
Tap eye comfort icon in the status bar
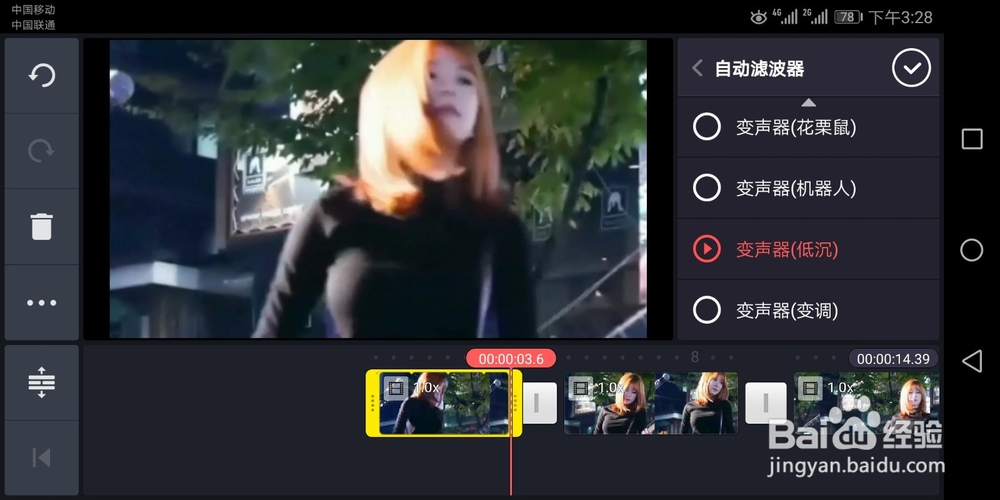758,17
